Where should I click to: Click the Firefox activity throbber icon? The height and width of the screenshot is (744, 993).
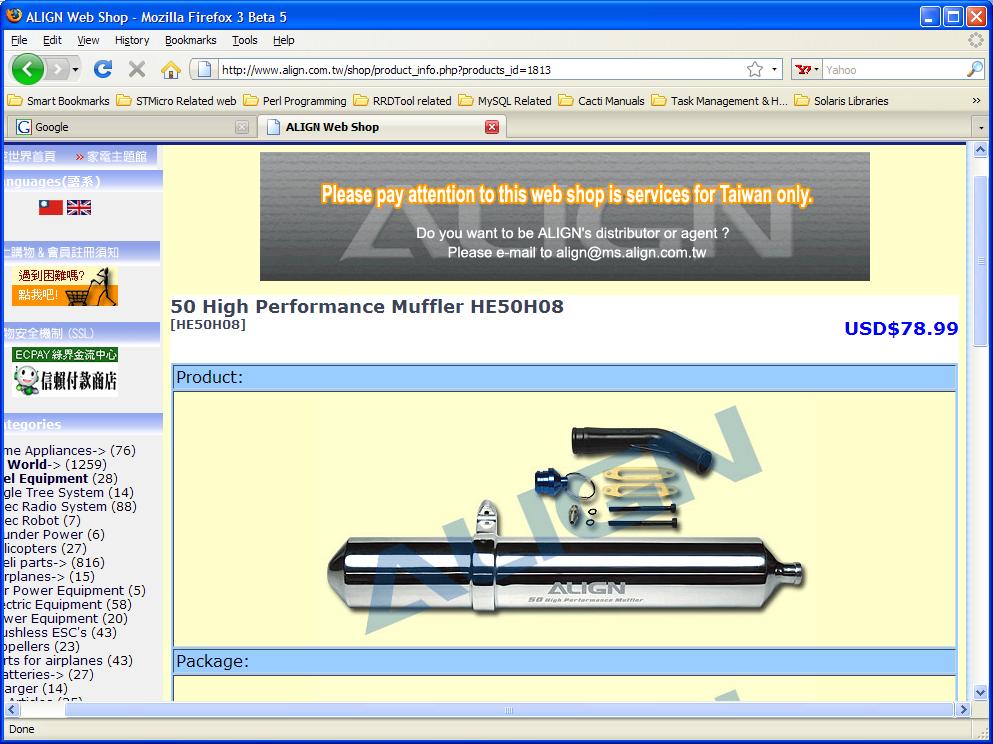(x=976, y=40)
